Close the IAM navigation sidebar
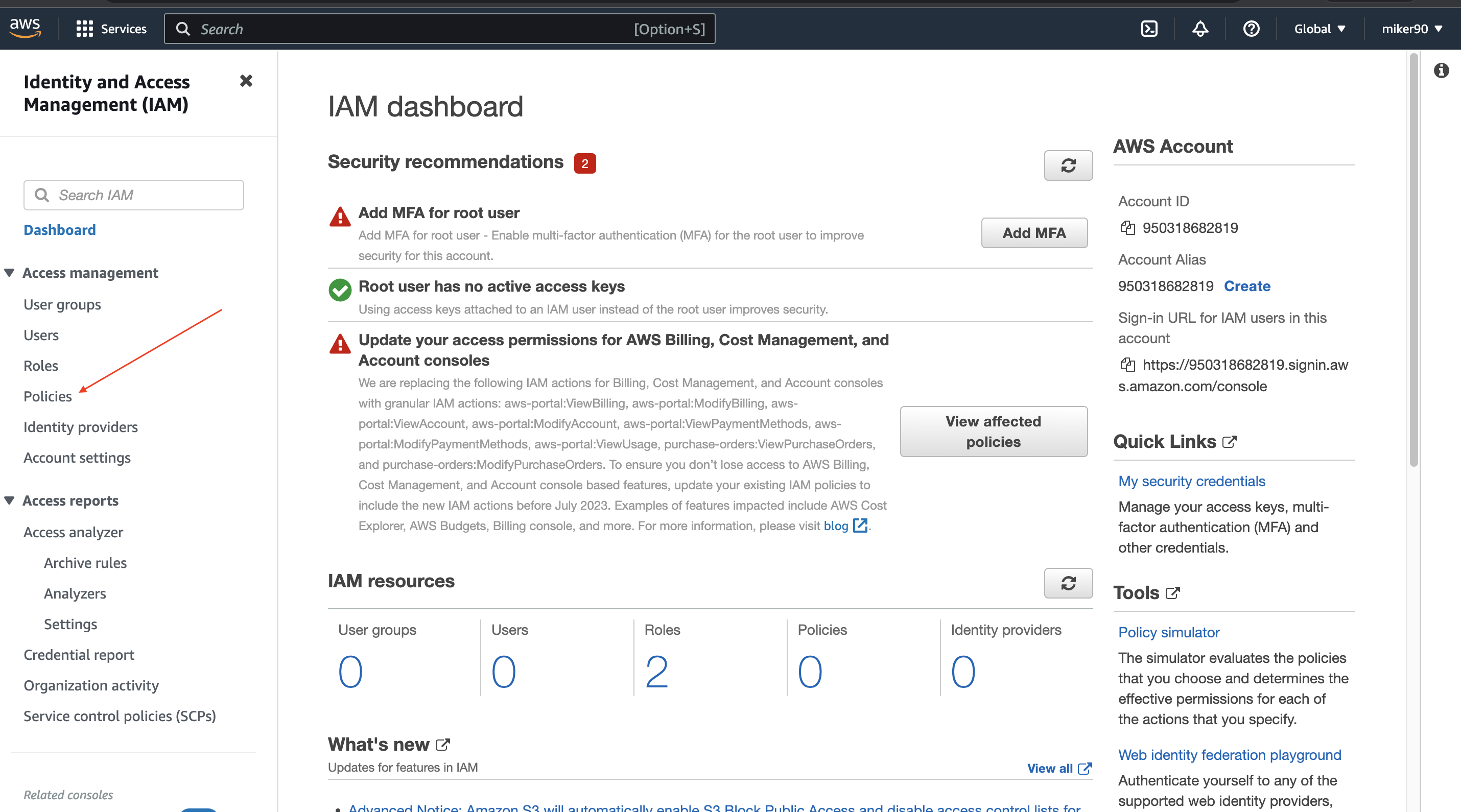Screen dimensions: 1461x812 246,81
